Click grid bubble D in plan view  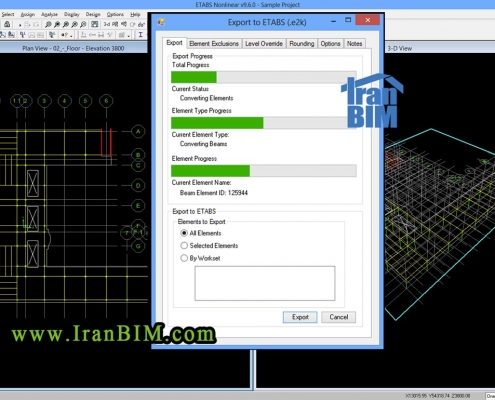coord(138,185)
